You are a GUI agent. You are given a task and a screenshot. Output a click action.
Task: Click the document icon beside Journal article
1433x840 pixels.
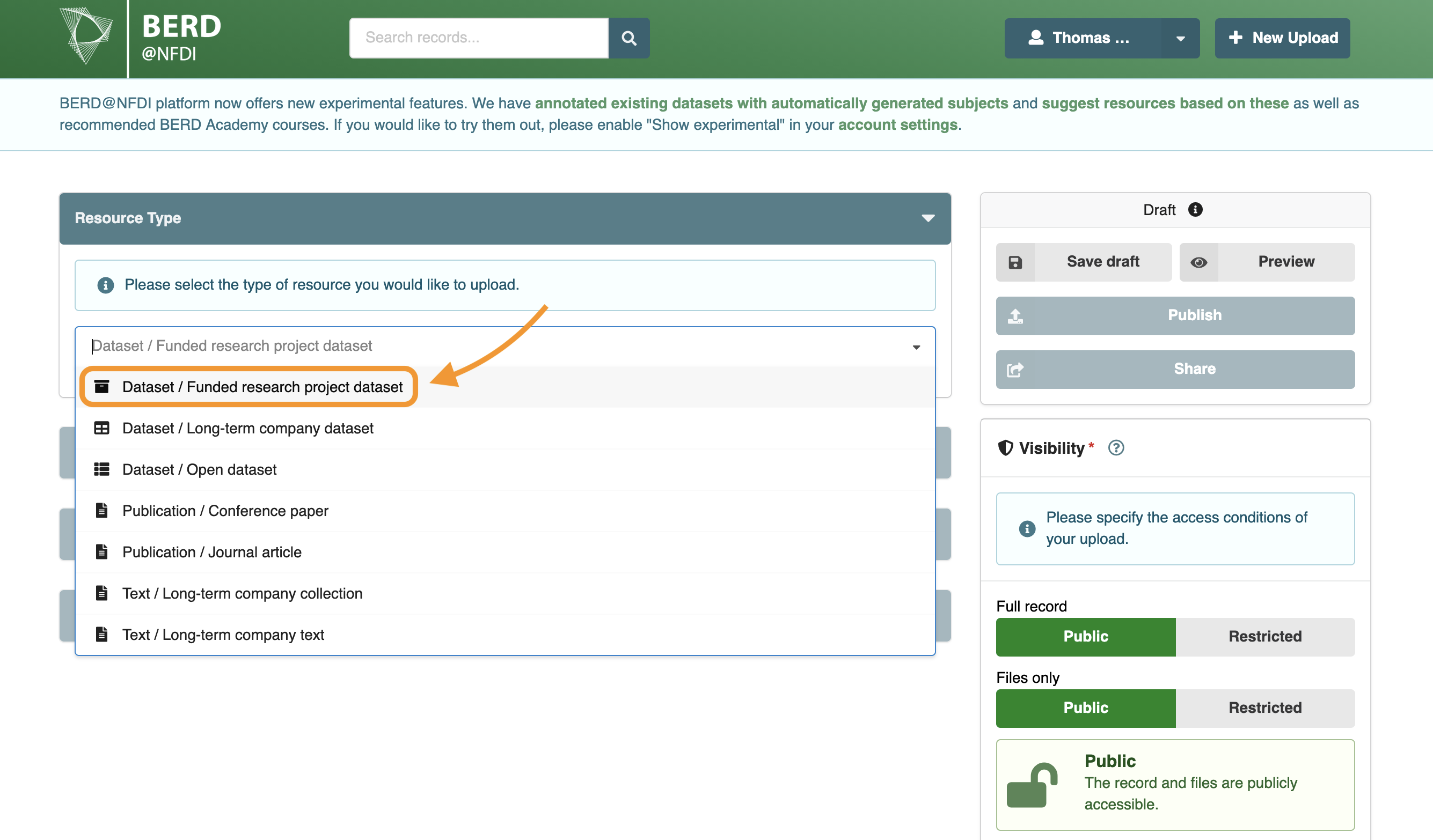(101, 552)
